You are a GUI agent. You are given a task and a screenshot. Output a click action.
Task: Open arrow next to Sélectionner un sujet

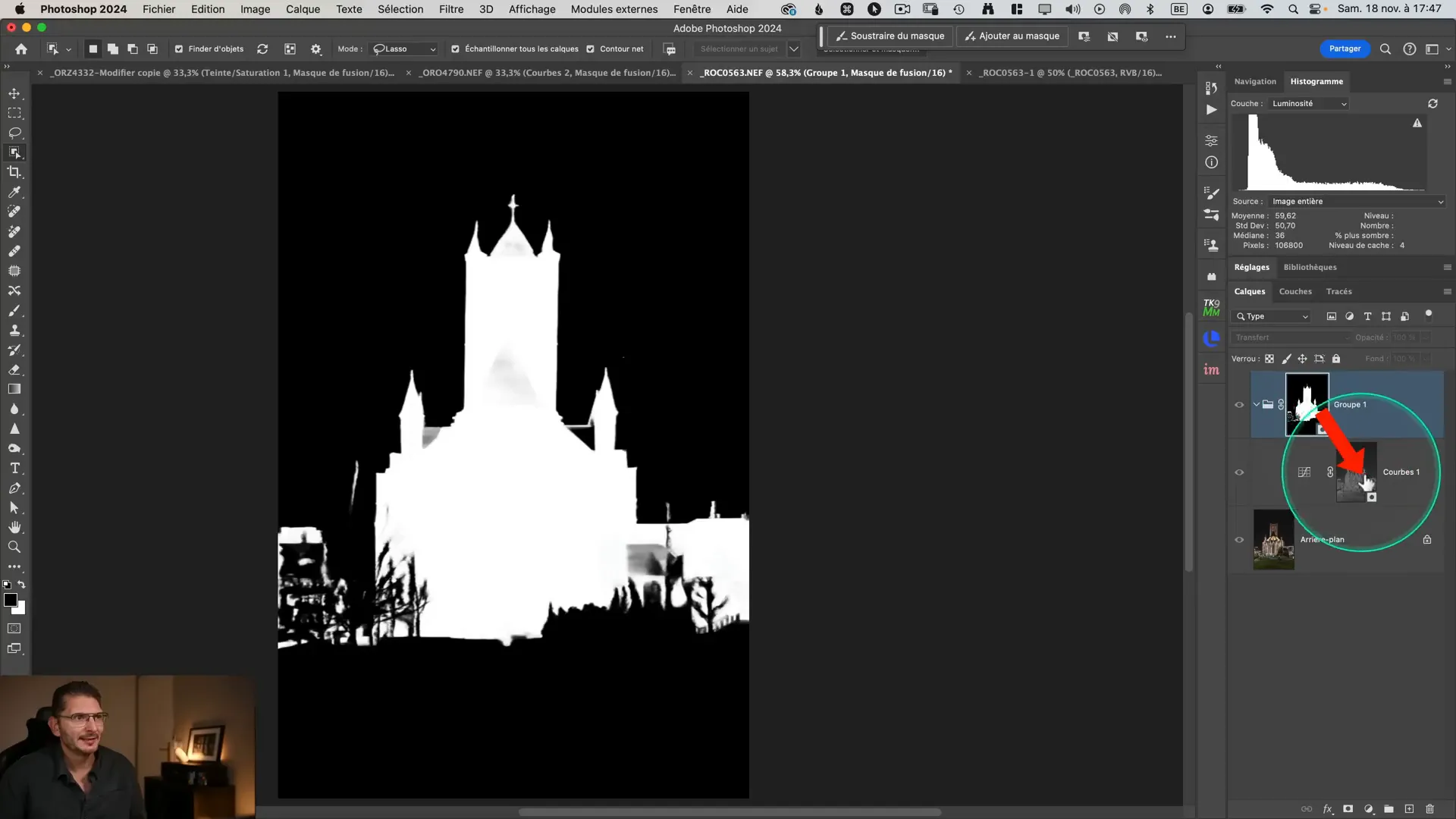(x=794, y=49)
